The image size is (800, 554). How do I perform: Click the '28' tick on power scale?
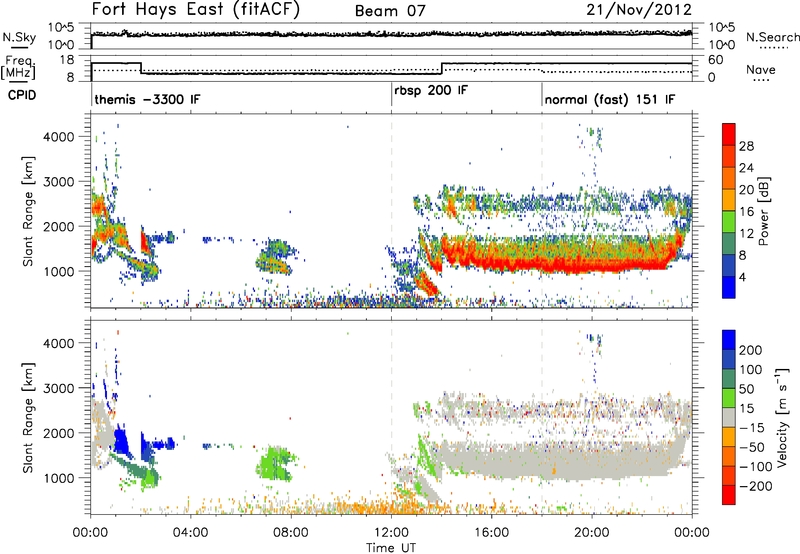coord(746,146)
